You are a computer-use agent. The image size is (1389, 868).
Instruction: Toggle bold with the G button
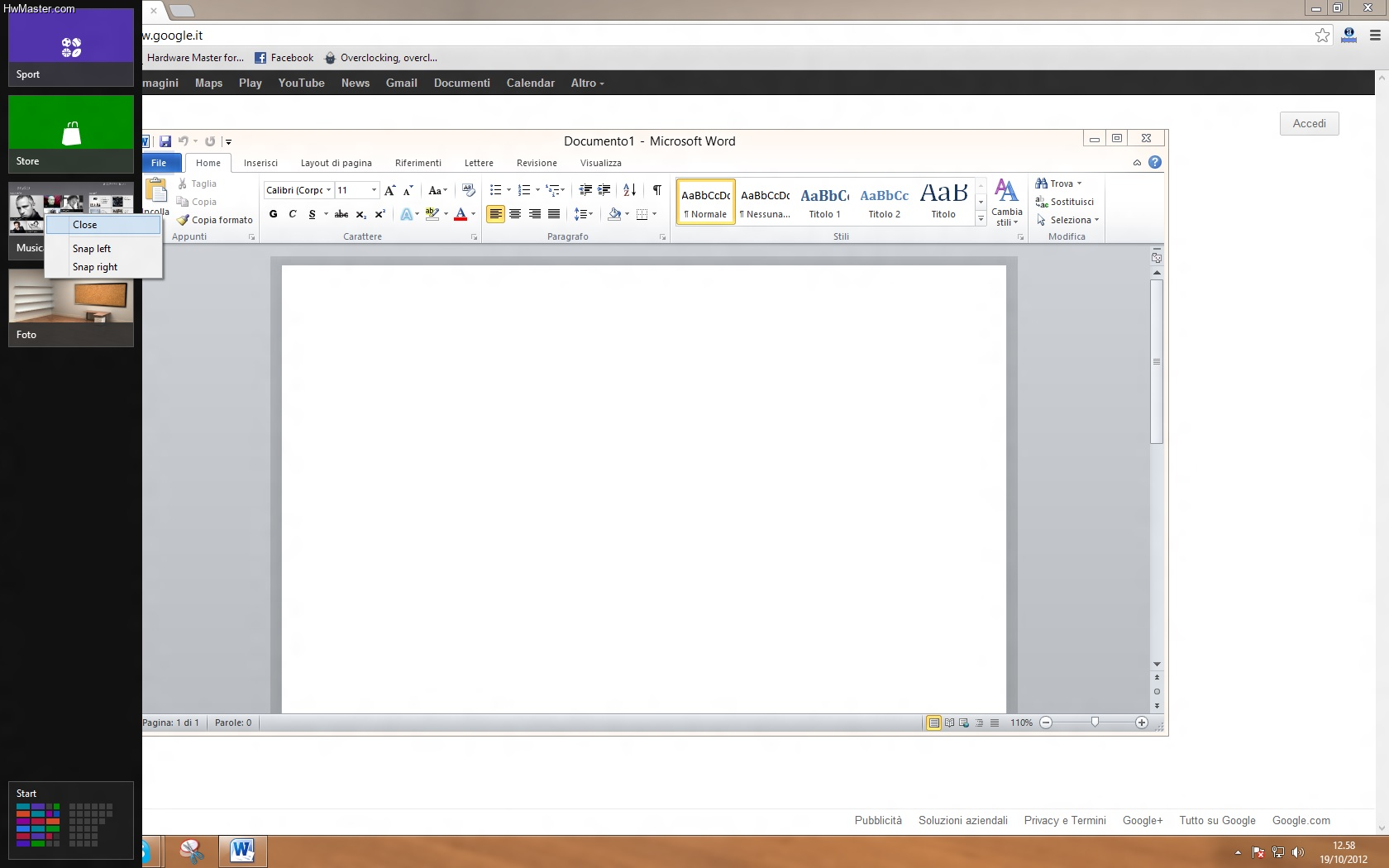point(274,214)
